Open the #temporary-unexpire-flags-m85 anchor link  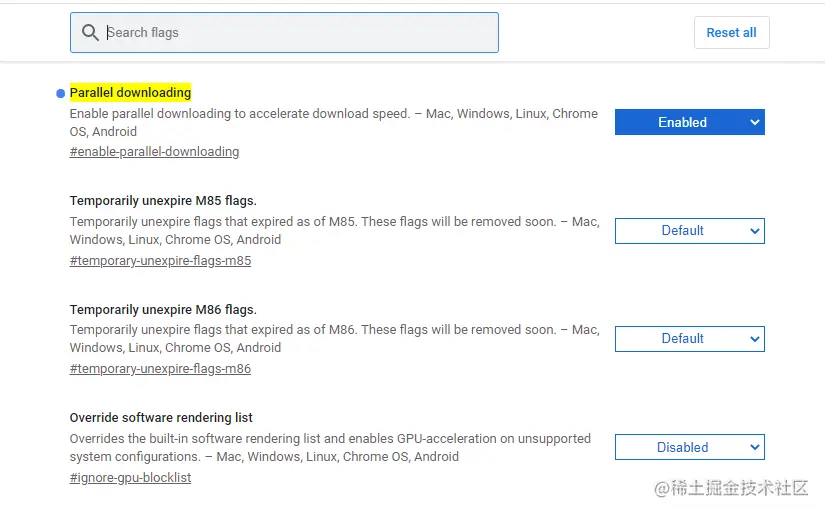point(160,261)
